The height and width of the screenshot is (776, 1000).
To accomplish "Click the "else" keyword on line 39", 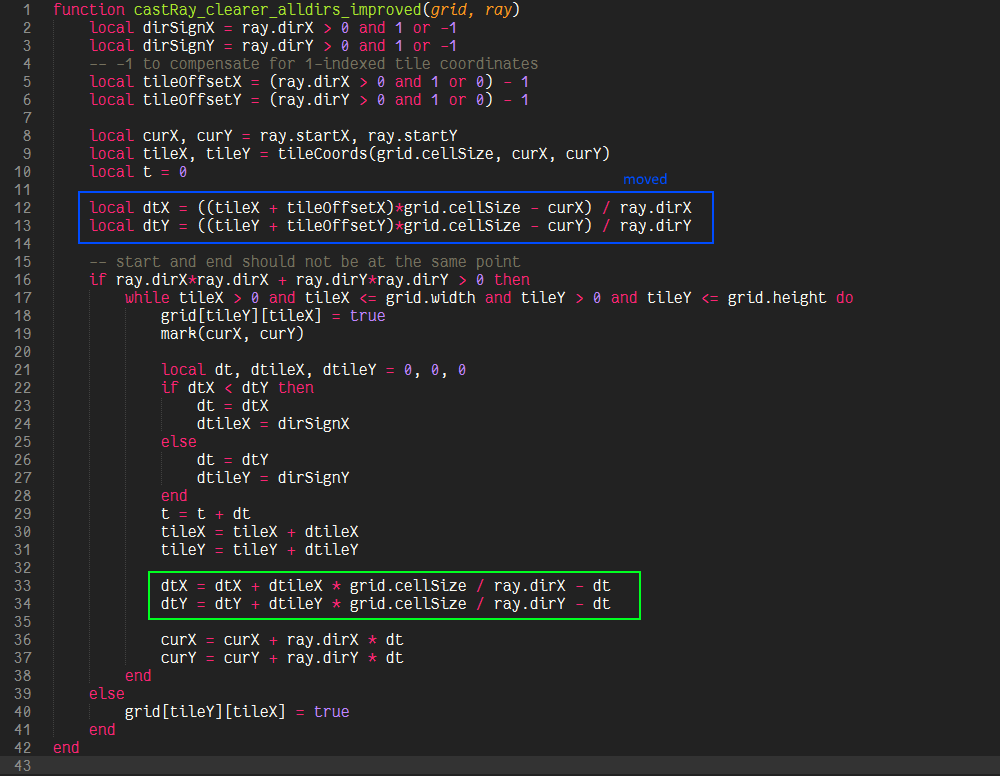I will (x=107, y=694).
